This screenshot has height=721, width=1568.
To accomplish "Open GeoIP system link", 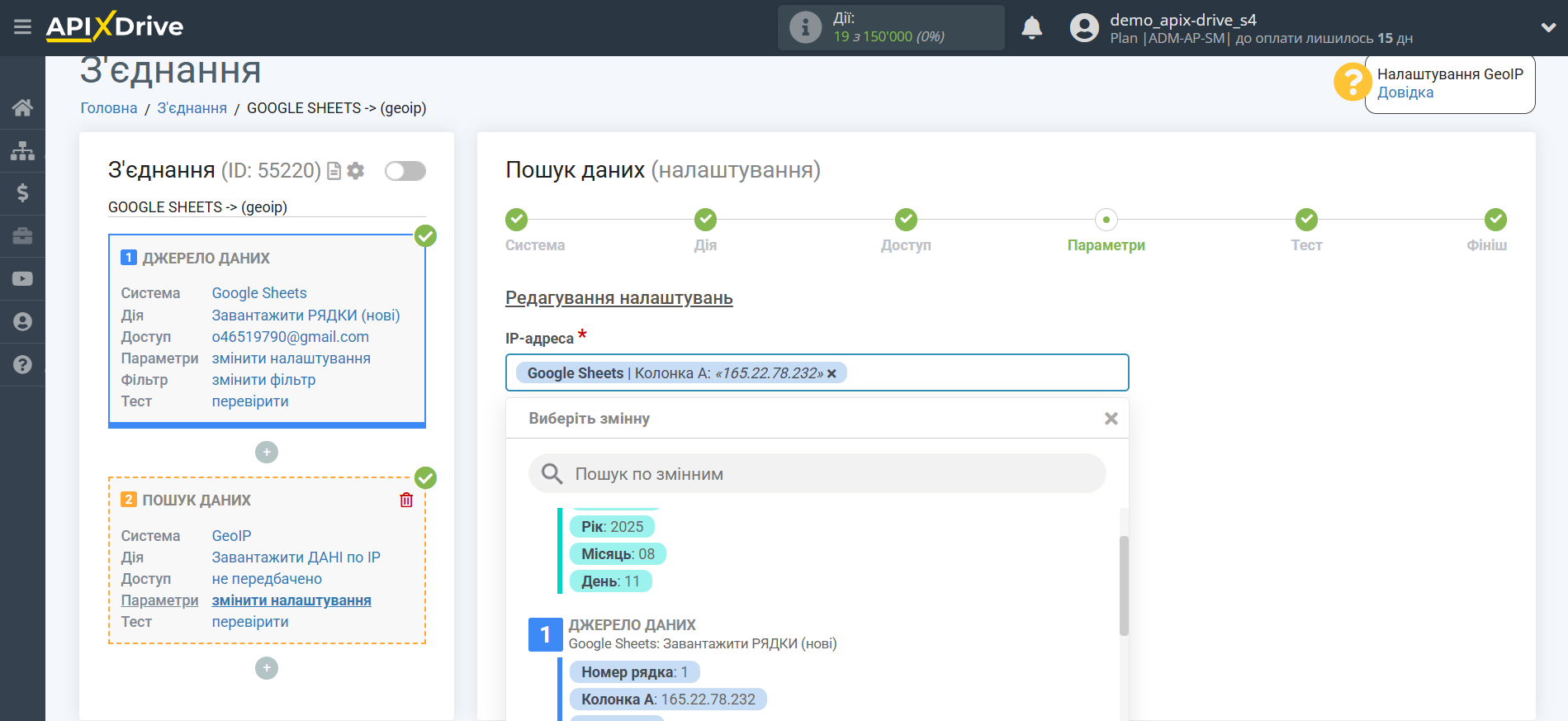I will pyautogui.click(x=231, y=536).
